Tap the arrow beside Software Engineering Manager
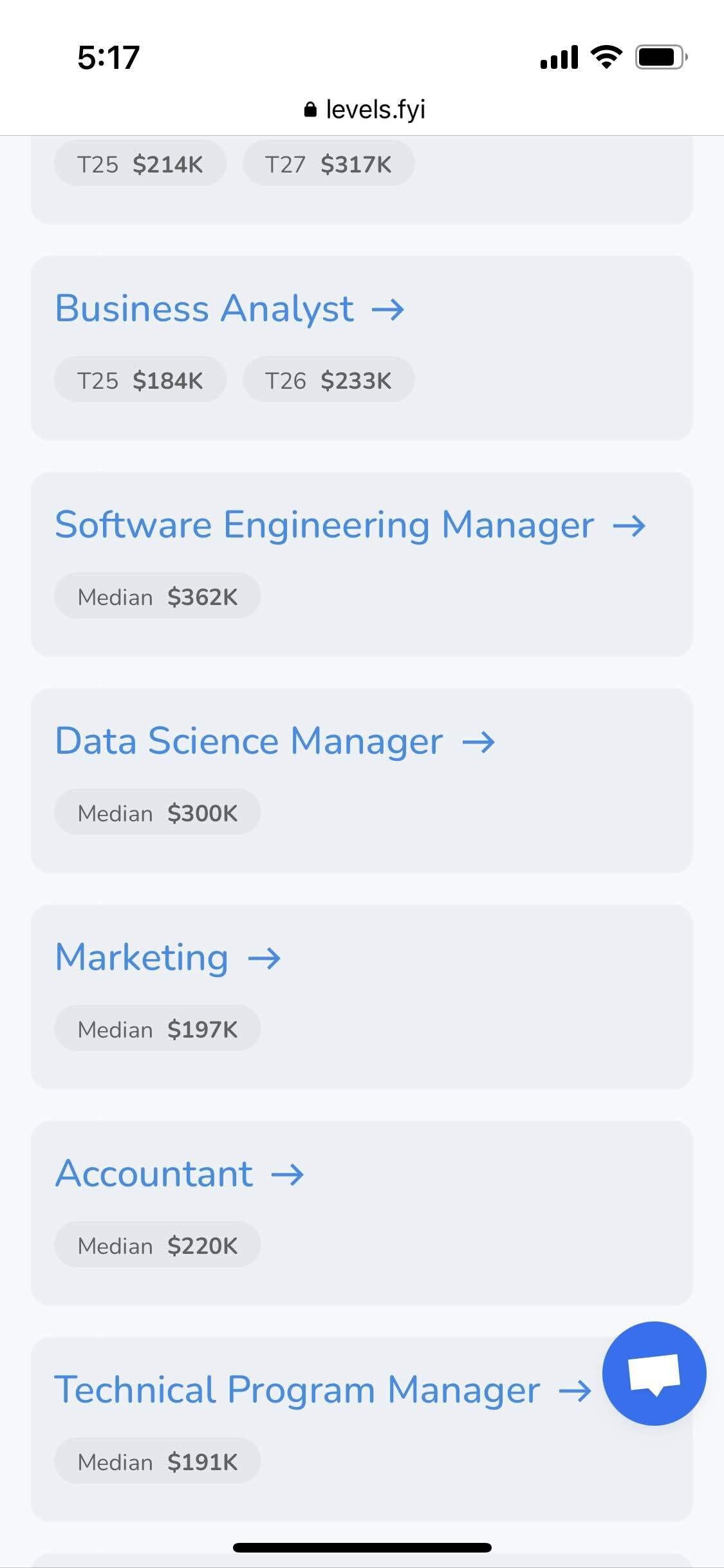 tap(629, 527)
